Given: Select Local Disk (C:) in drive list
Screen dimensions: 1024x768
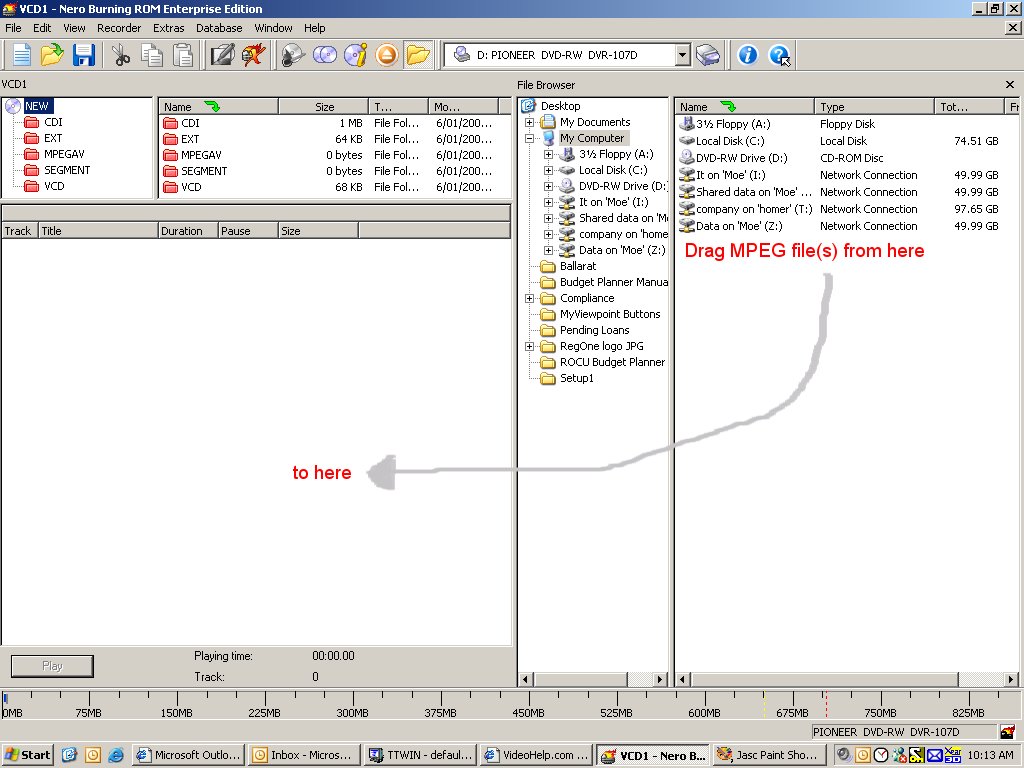Looking at the screenshot, I should point(729,141).
